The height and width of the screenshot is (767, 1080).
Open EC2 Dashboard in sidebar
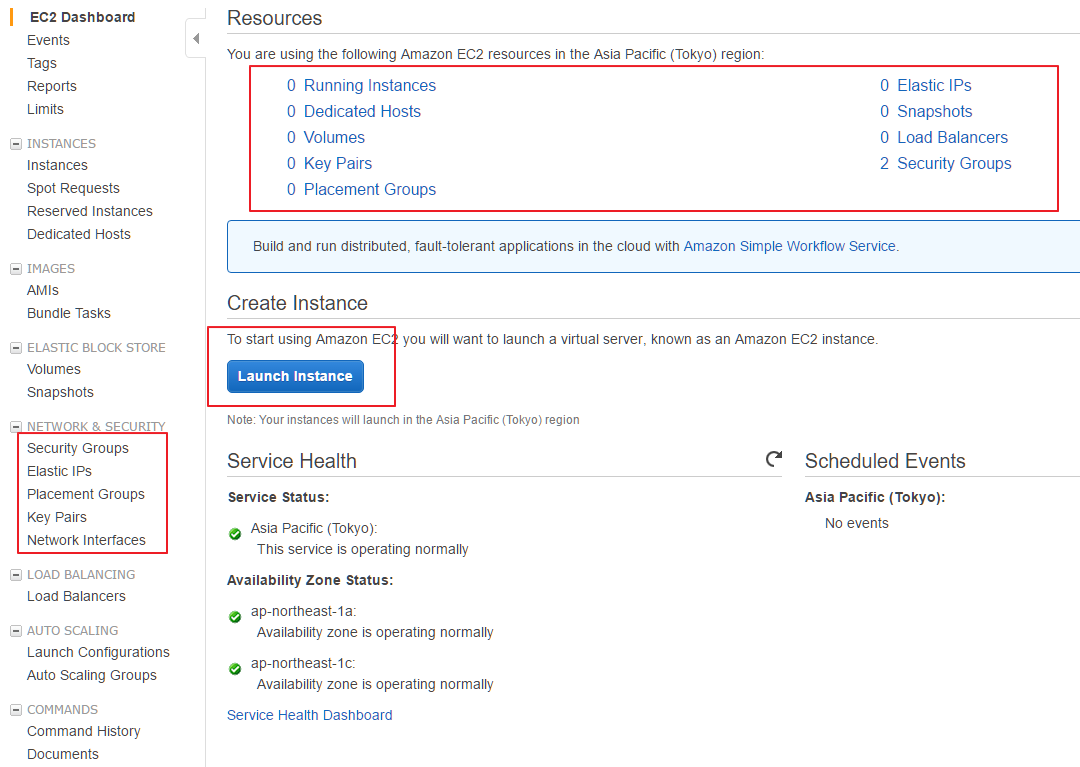click(82, 17)
